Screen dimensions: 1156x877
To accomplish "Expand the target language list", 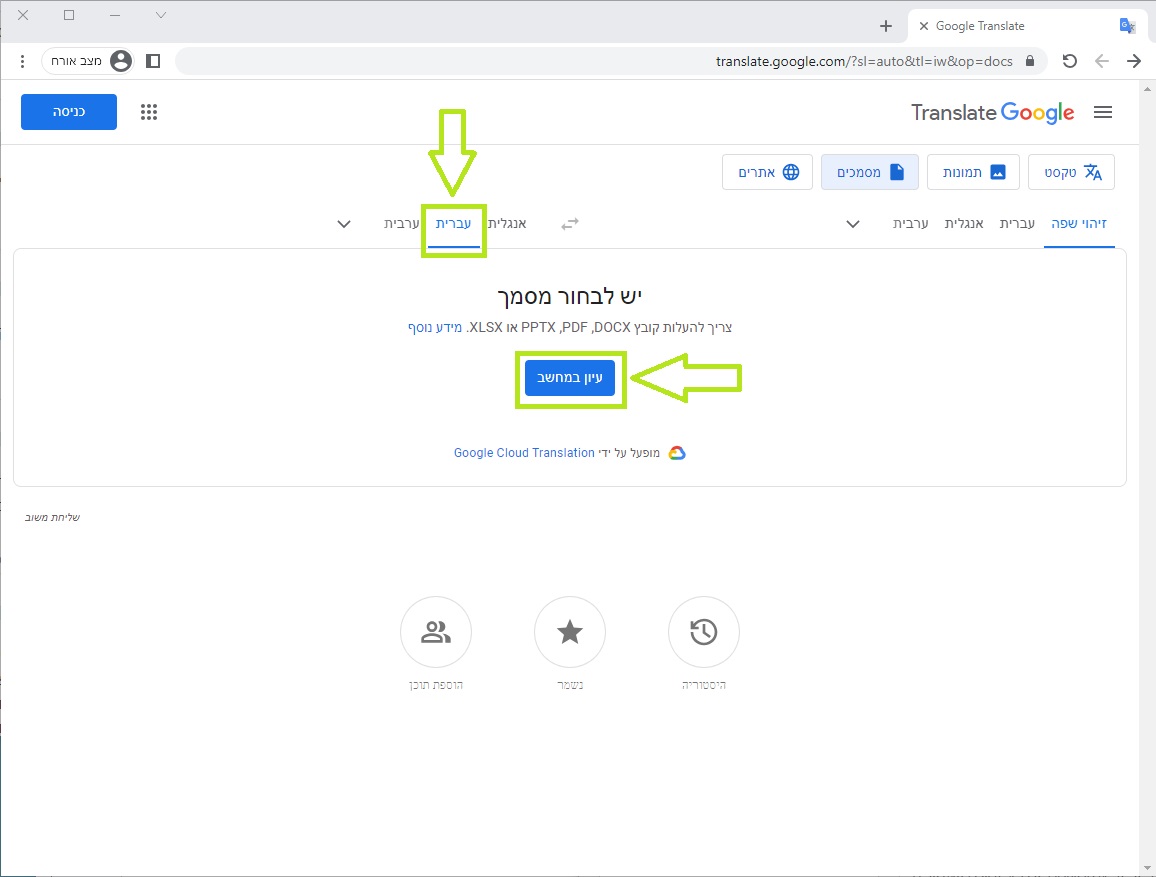I will pos(344,224).
